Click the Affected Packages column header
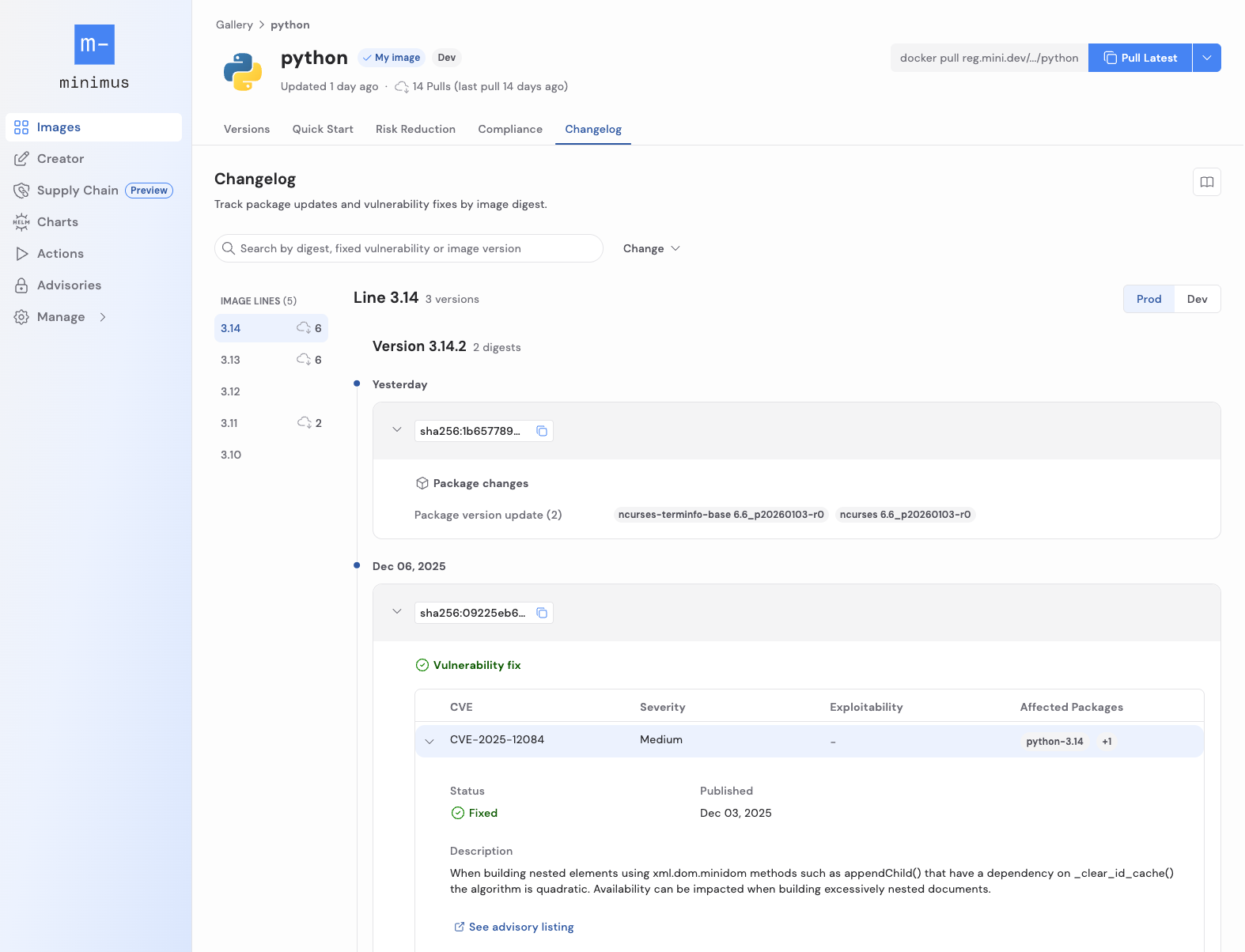1245x952 pixels. click(1071, 707)
